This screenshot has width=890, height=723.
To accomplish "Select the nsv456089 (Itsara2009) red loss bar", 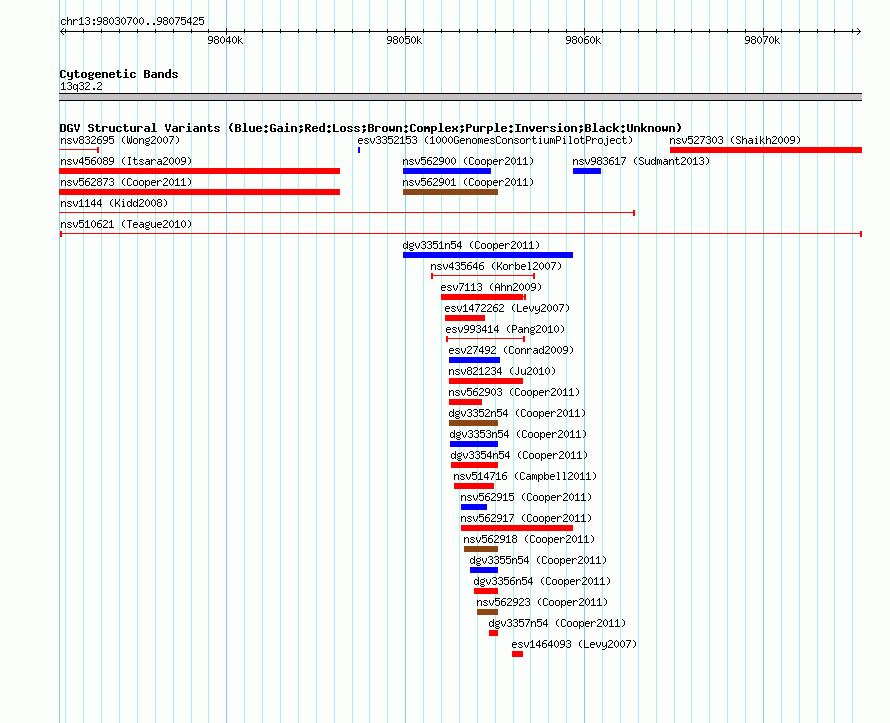I will tap(200, 171).
